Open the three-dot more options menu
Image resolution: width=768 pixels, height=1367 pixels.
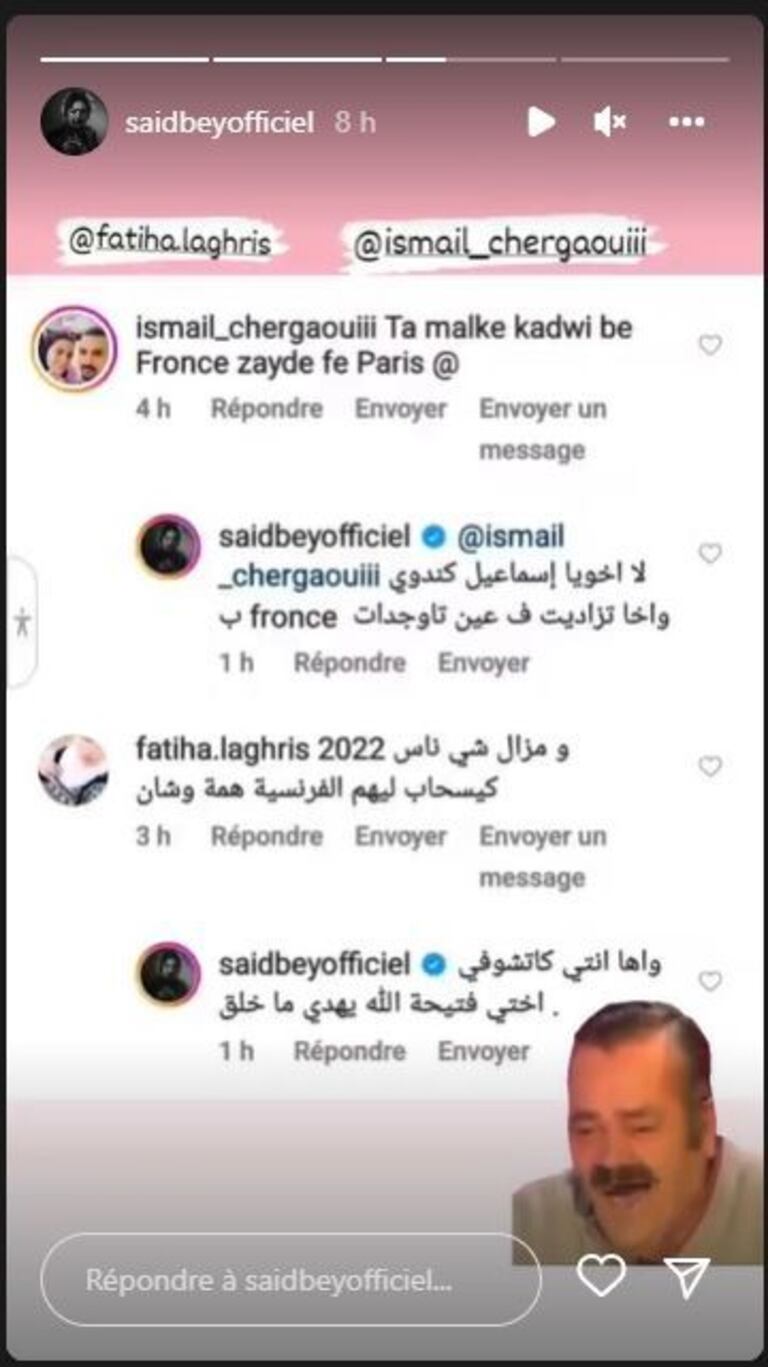coord(686,122)
